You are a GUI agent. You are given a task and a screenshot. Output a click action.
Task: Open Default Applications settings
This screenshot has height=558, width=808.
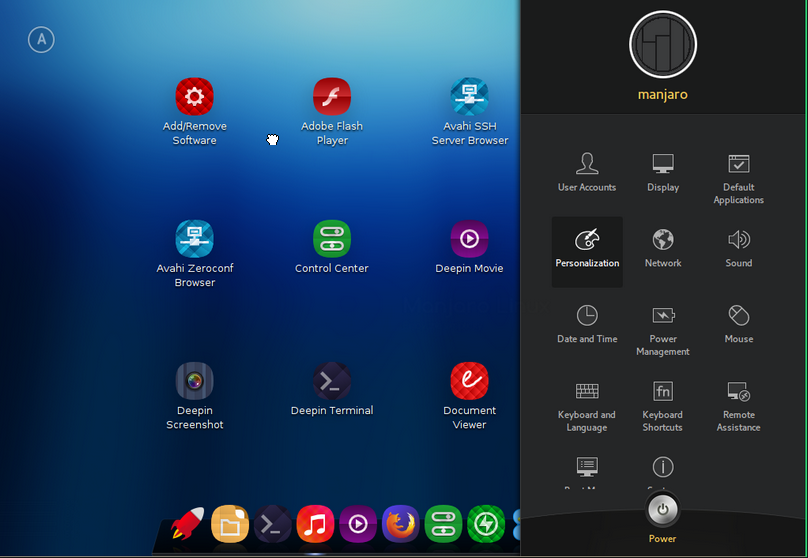738,179
